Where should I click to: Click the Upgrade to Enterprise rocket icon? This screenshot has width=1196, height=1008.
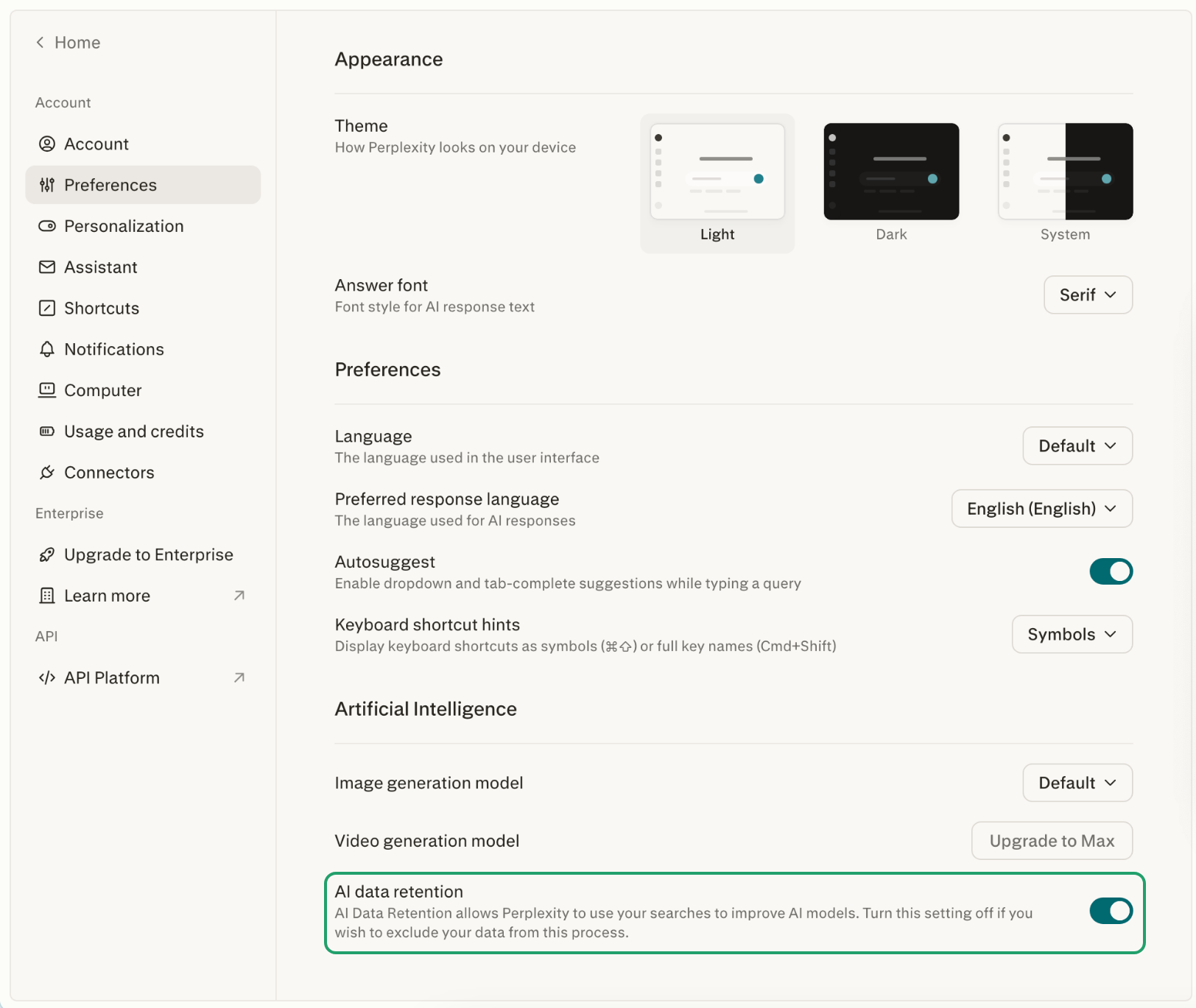coord(47,554)
